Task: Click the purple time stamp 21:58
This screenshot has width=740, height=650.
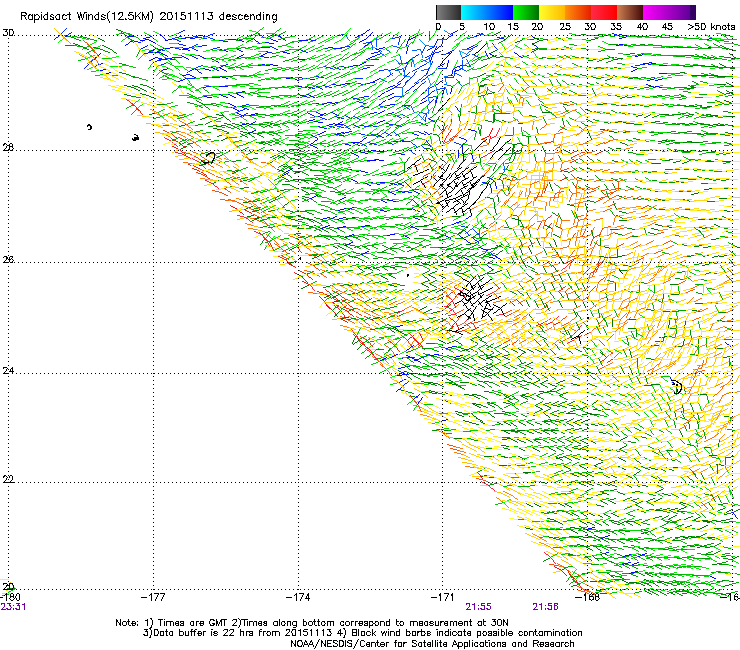Action: (546, 607)
